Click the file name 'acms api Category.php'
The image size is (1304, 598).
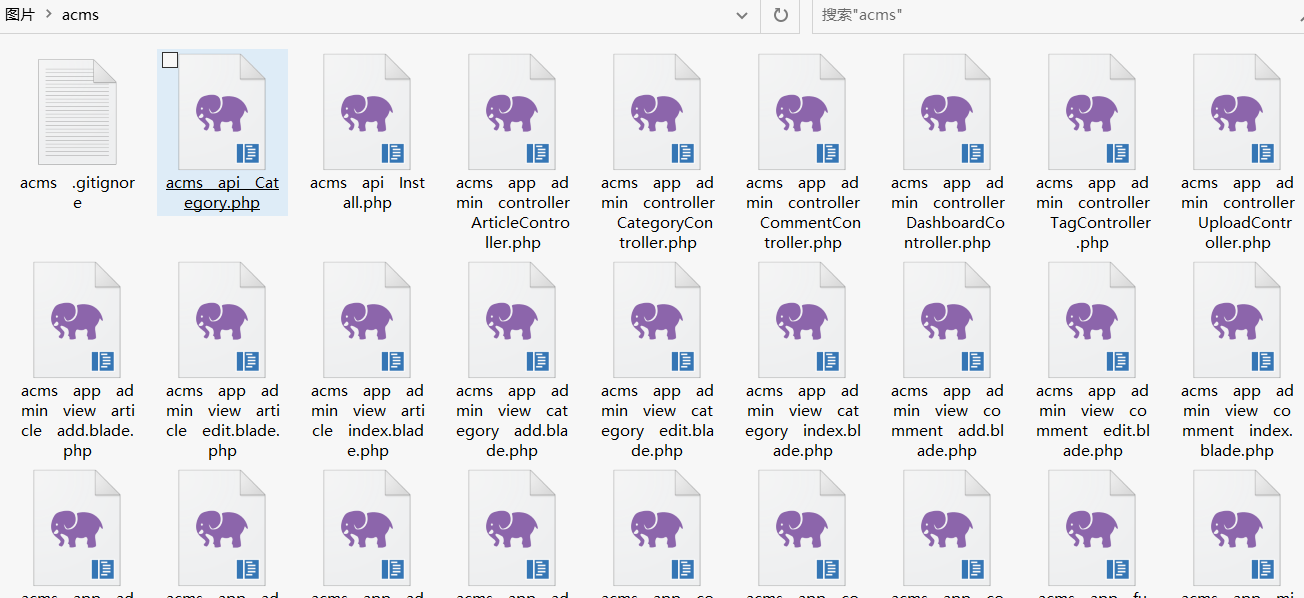pyautogui.click(x=222, y=193)
